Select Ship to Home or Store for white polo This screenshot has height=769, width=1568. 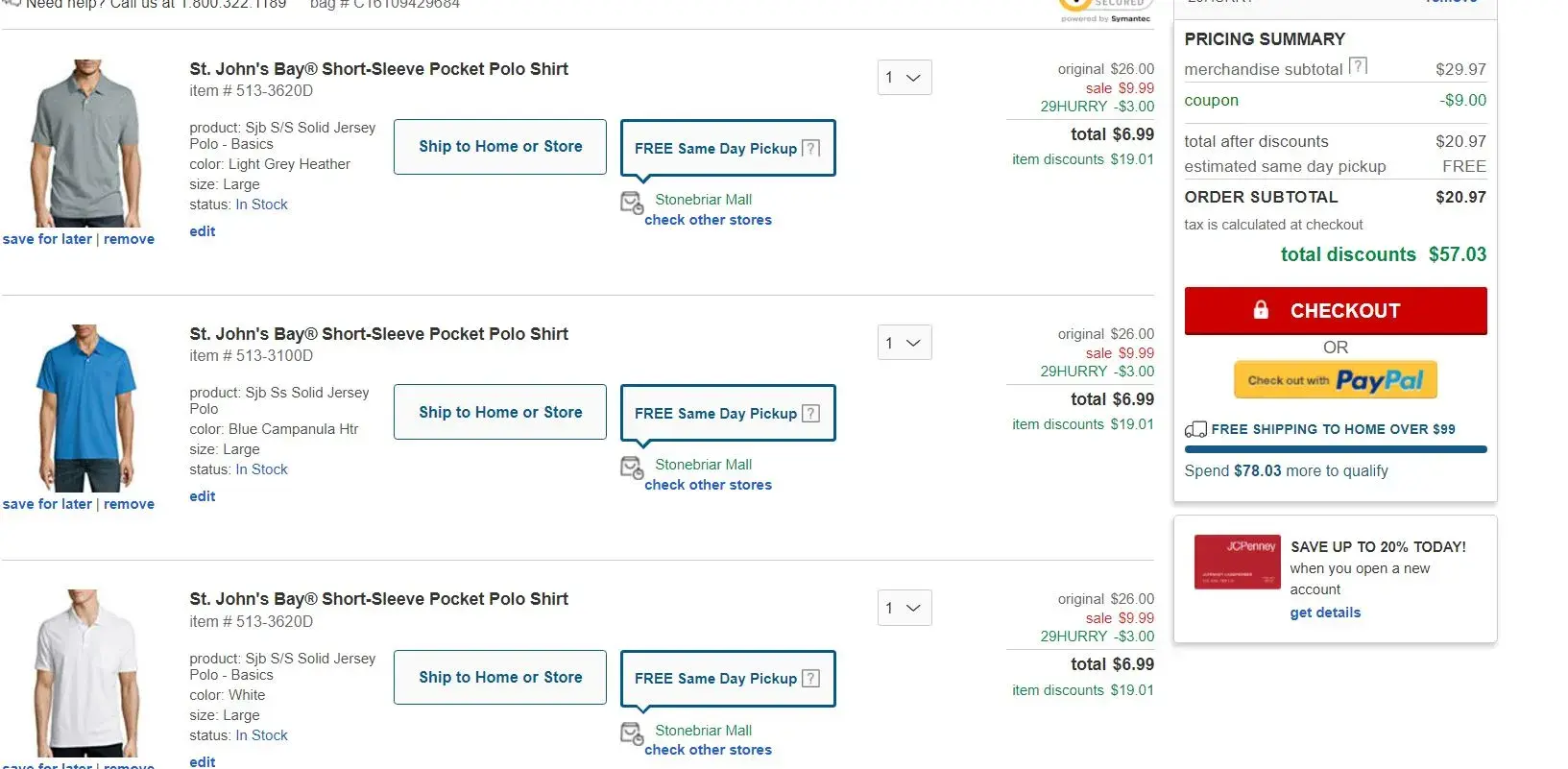point(500,678)
